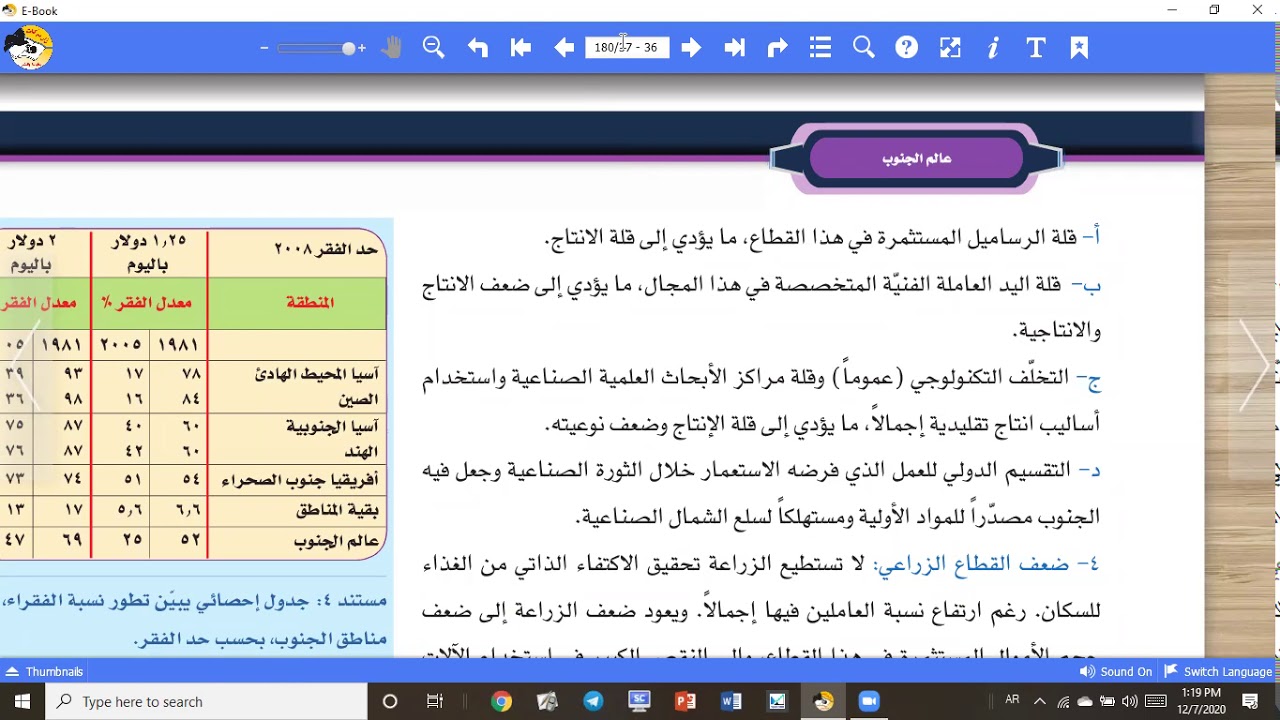Click the undo back arrow icon

point(477,47)
